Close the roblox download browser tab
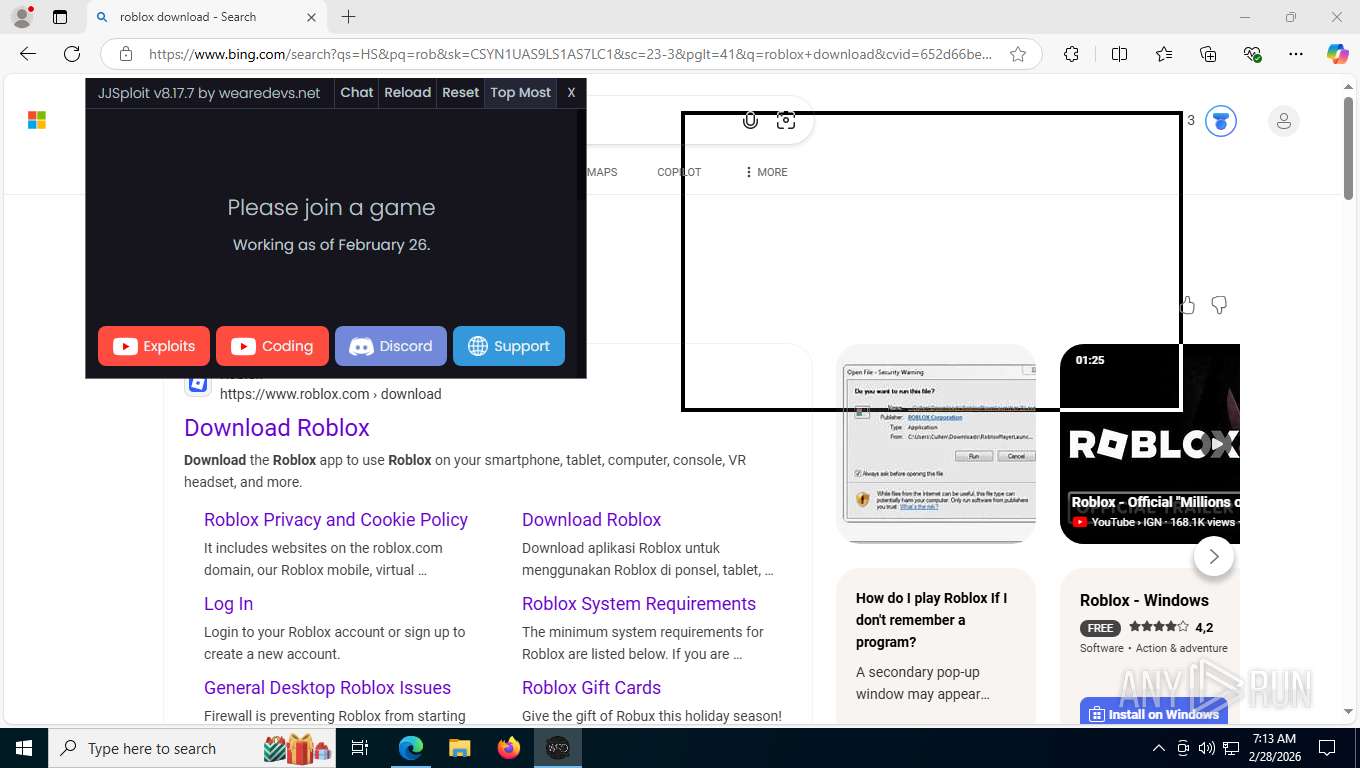1360x768 pixels. coord(311,17)
